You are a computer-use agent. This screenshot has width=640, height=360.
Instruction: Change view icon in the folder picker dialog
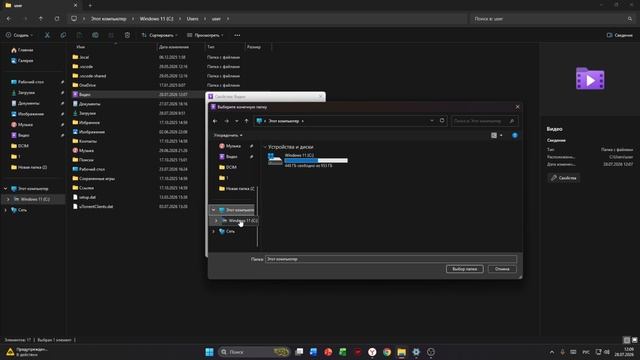click(x=494, y=135)
